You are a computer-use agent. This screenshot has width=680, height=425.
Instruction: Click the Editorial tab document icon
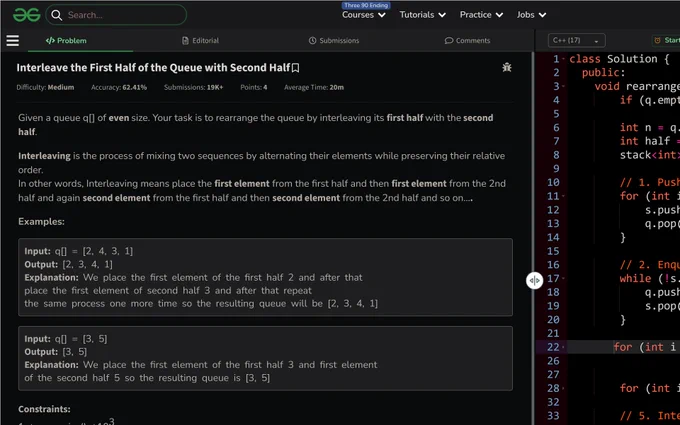pyautogui.click(x=185, y=40)
